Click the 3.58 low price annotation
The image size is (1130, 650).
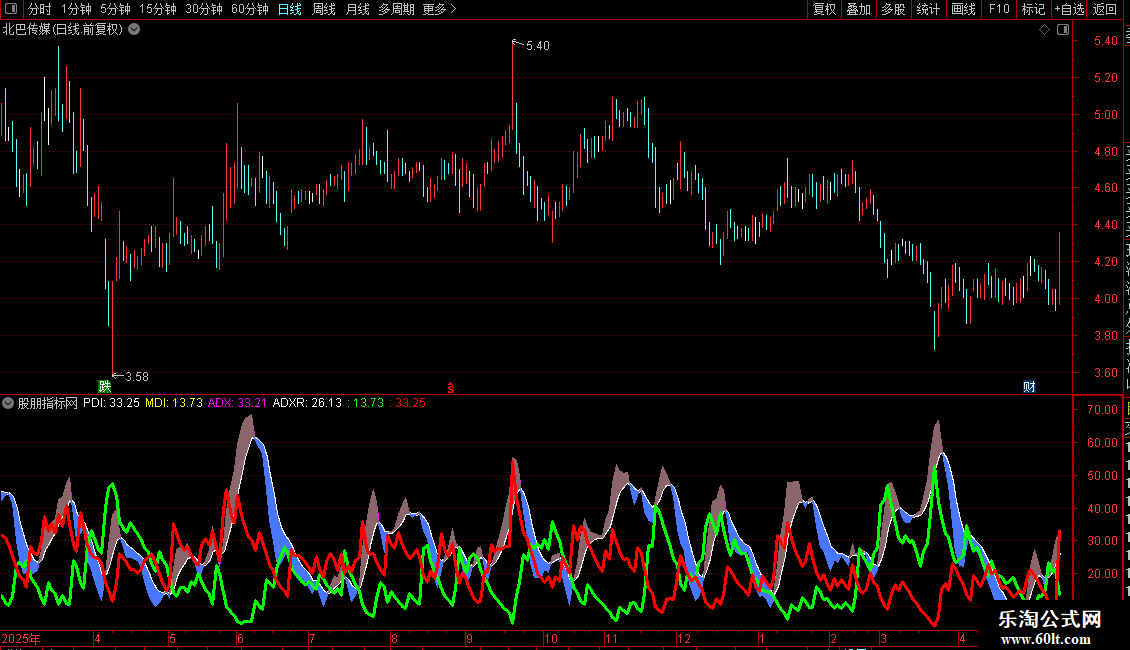137,376
